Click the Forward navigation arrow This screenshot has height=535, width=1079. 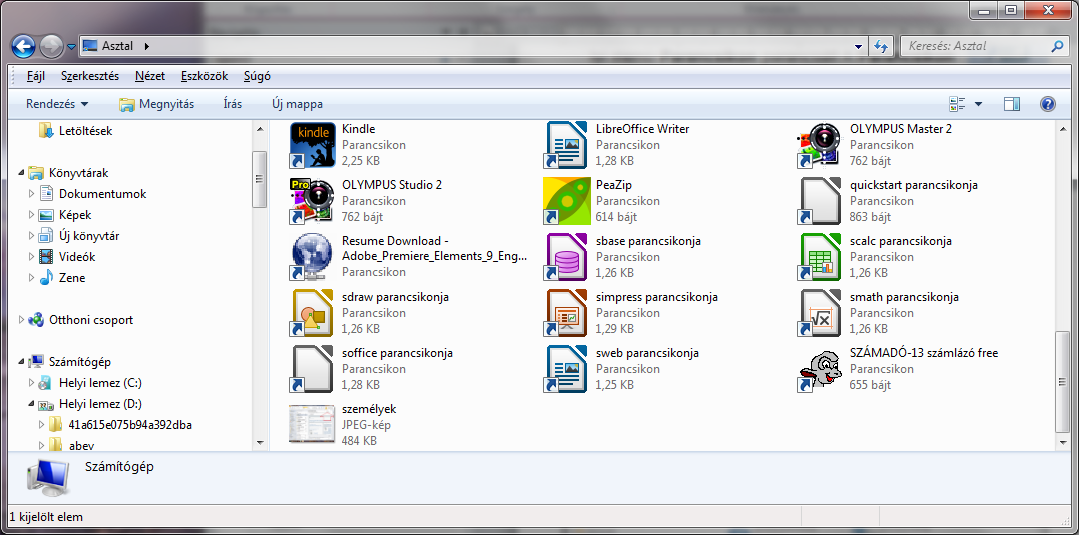pyautogui.click(x=50, y=47)
